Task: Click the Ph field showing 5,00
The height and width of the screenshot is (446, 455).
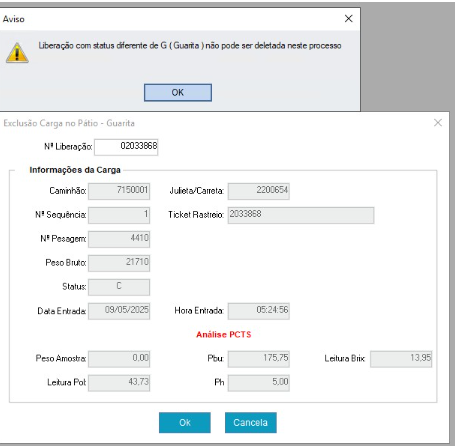Action: 259,383
